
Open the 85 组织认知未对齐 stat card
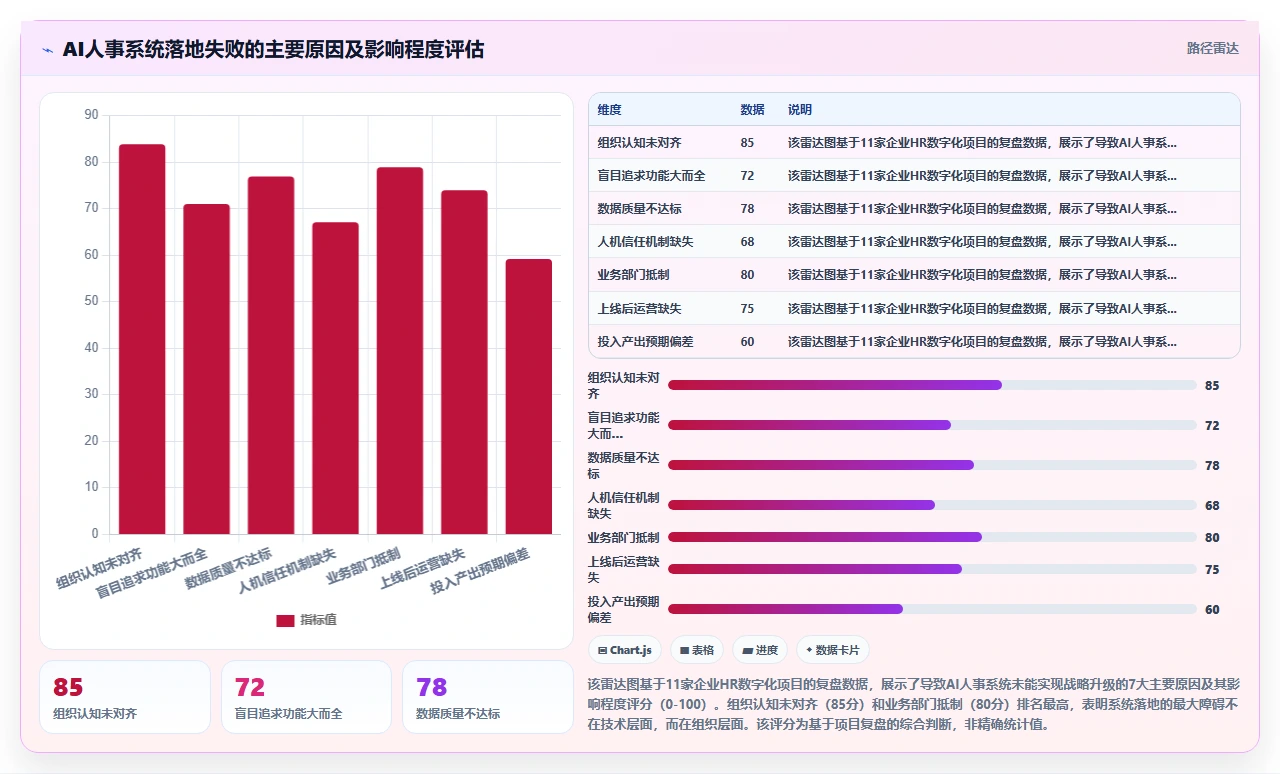[x=125, y=697]
